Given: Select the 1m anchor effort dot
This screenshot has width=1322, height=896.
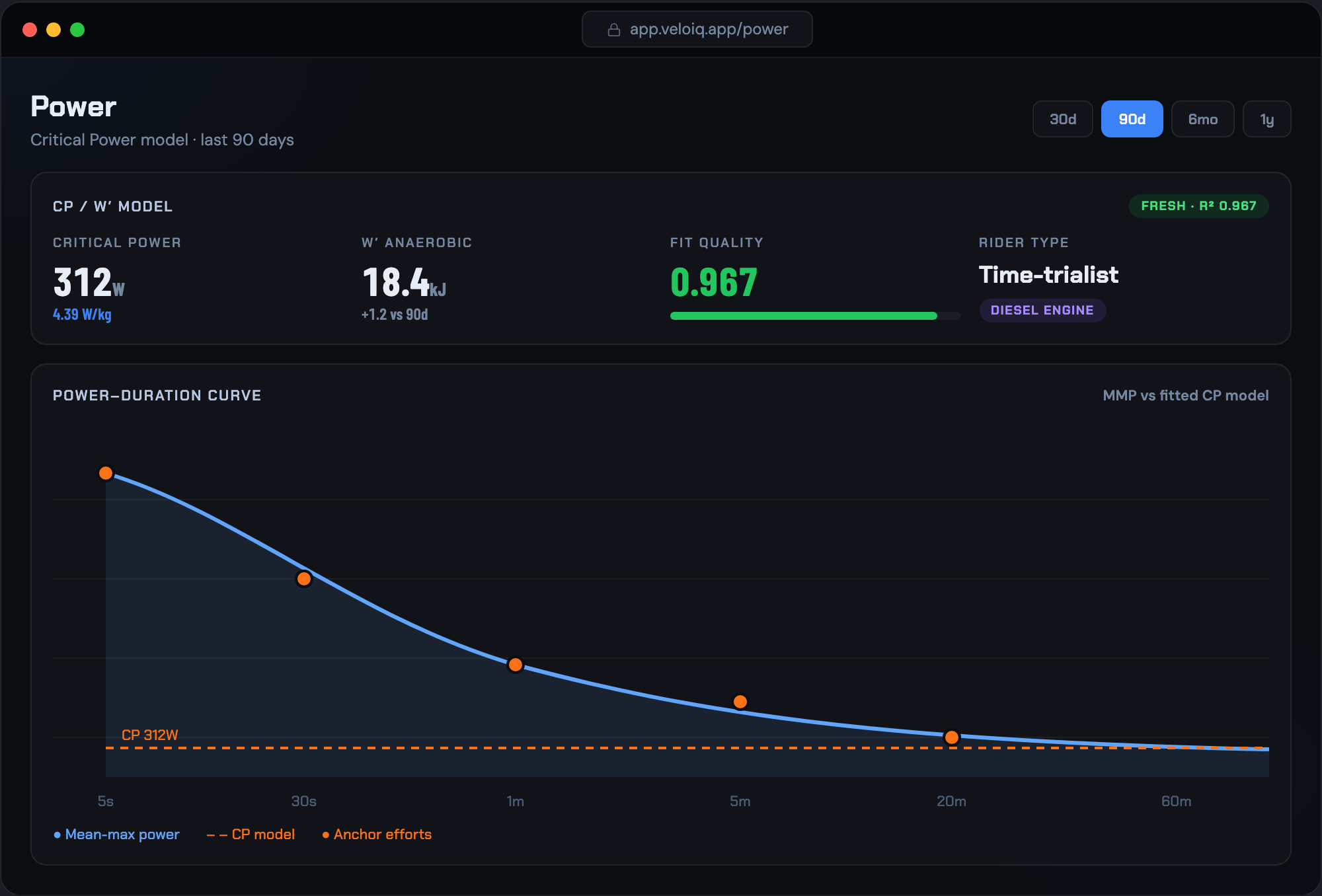Looking at the screenshot, I should click(516, 665).
